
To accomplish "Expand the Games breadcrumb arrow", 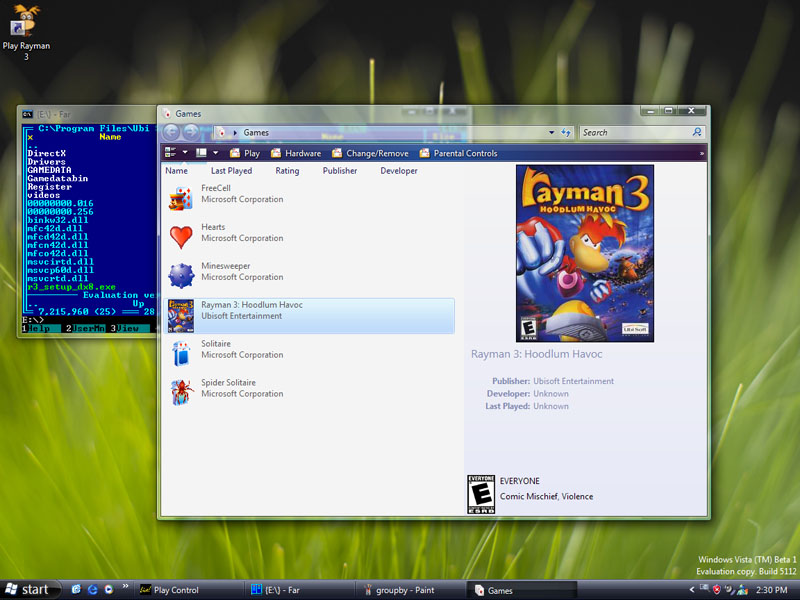I will click(x=235, y=133).
